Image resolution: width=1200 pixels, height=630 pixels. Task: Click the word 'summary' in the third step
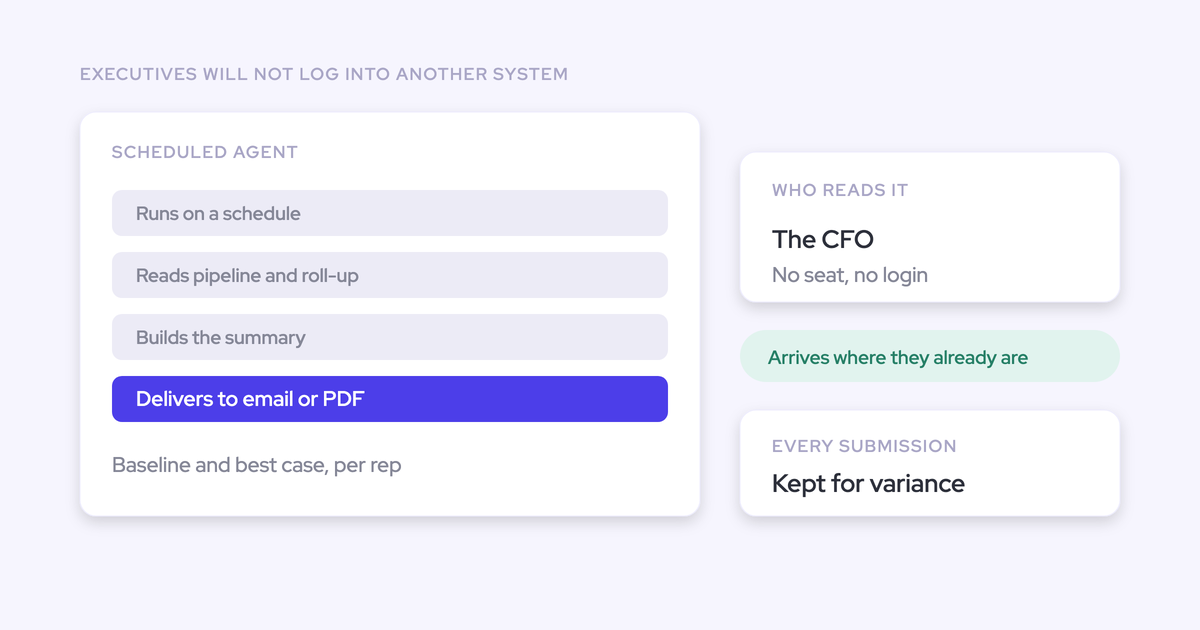265,338
